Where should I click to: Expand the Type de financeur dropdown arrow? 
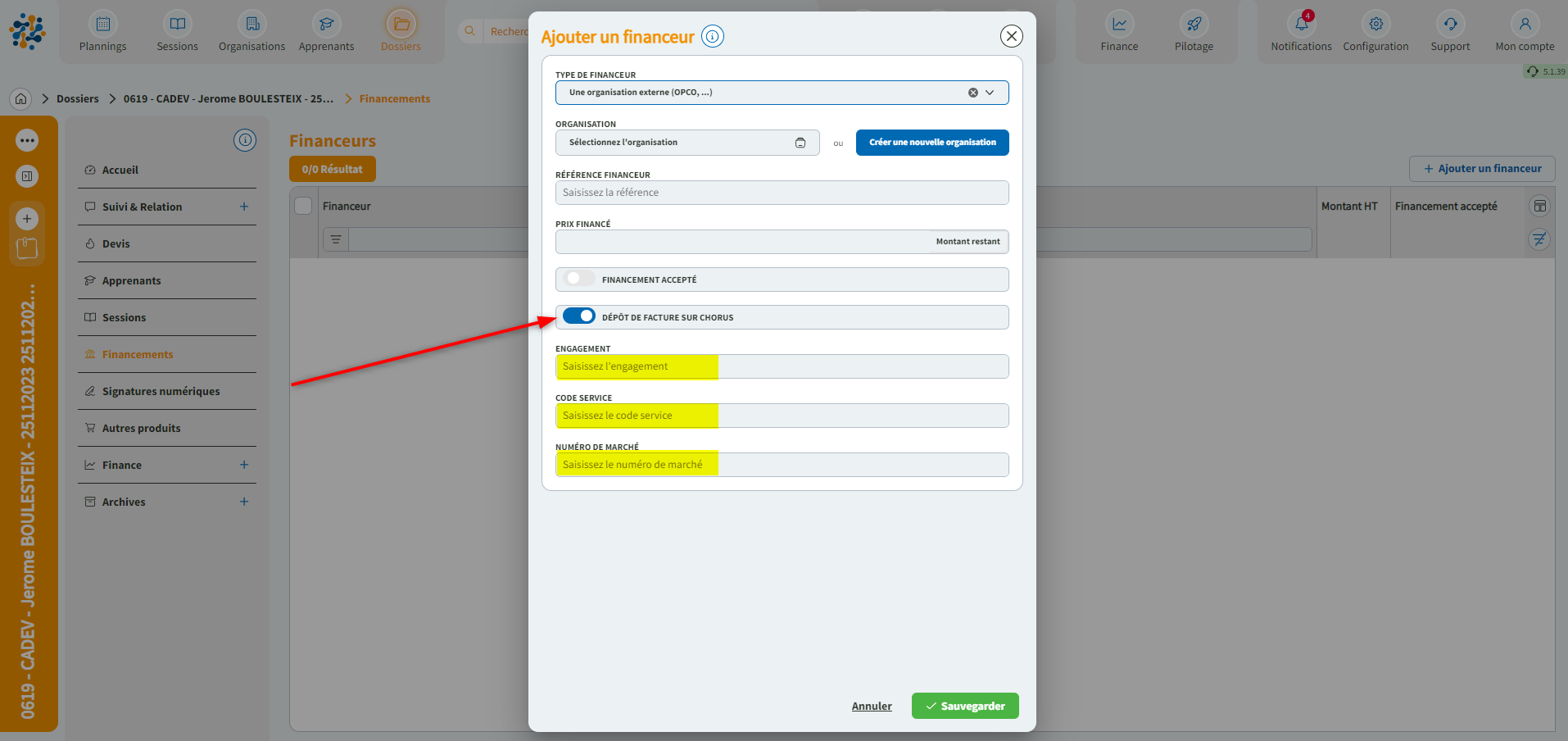pyautogui.click(x=990, y=93)
